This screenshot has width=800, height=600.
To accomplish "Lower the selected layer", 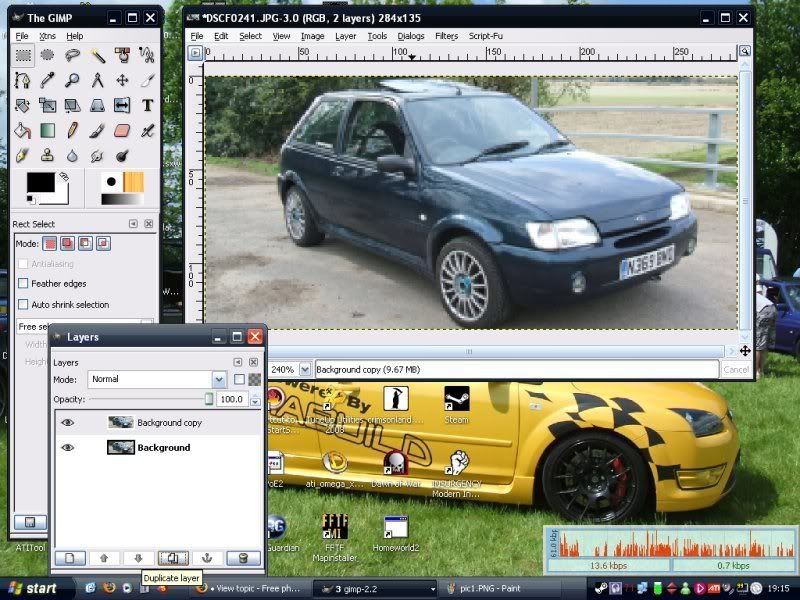I will [x=138, y=558].
